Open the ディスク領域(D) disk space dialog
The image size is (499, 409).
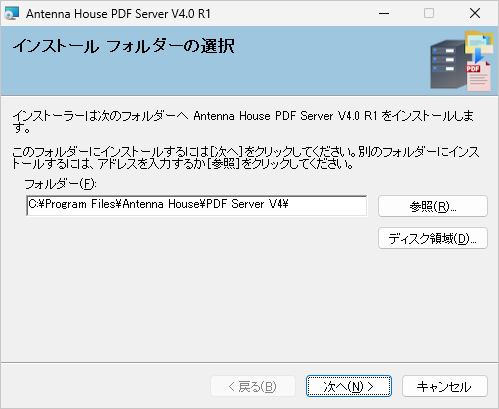[433, 238]
